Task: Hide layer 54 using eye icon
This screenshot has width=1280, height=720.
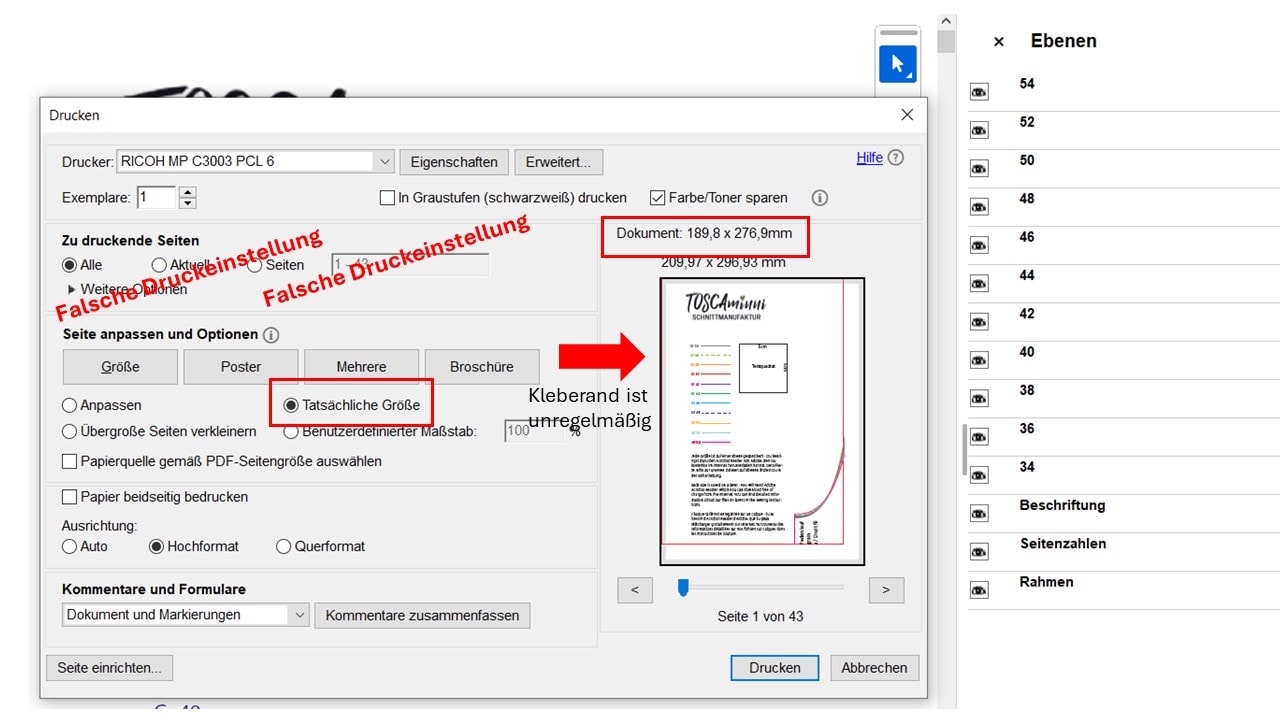Action: (979, 92)
